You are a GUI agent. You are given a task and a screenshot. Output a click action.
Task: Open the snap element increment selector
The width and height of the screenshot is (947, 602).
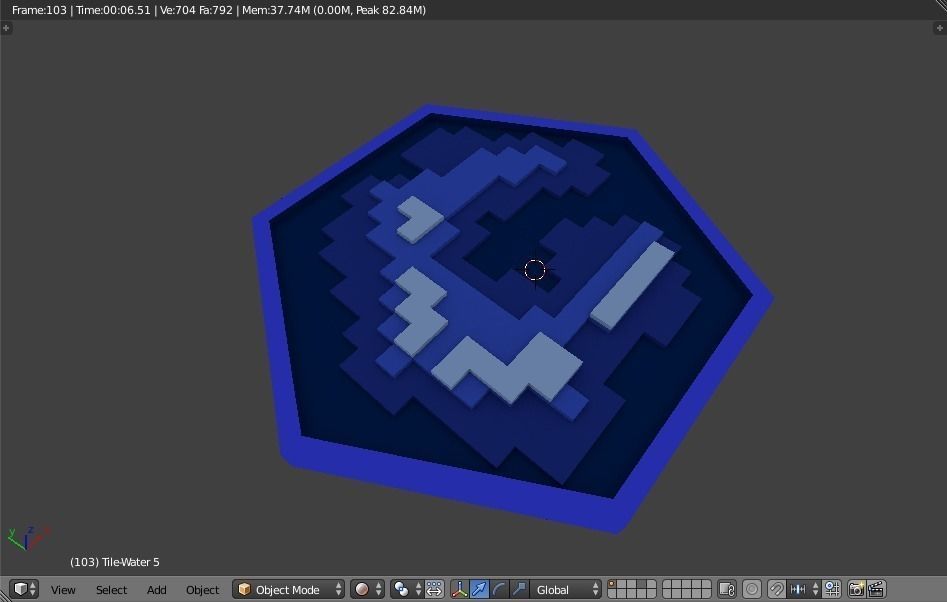804,589
